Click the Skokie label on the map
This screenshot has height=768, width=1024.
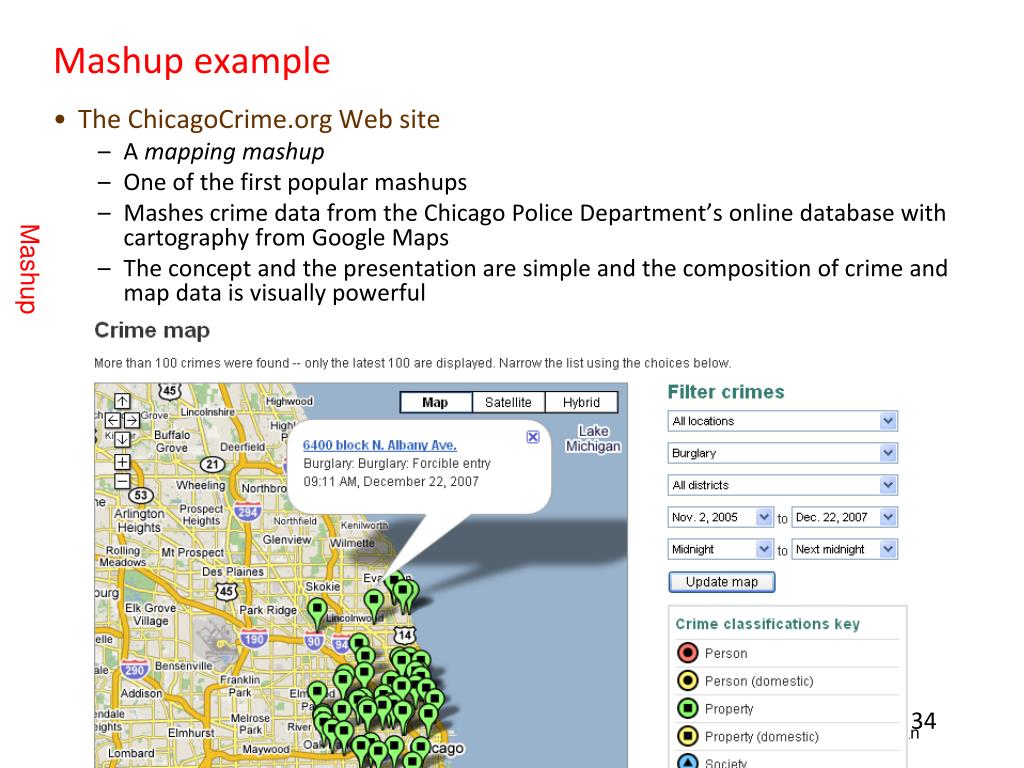323,586
